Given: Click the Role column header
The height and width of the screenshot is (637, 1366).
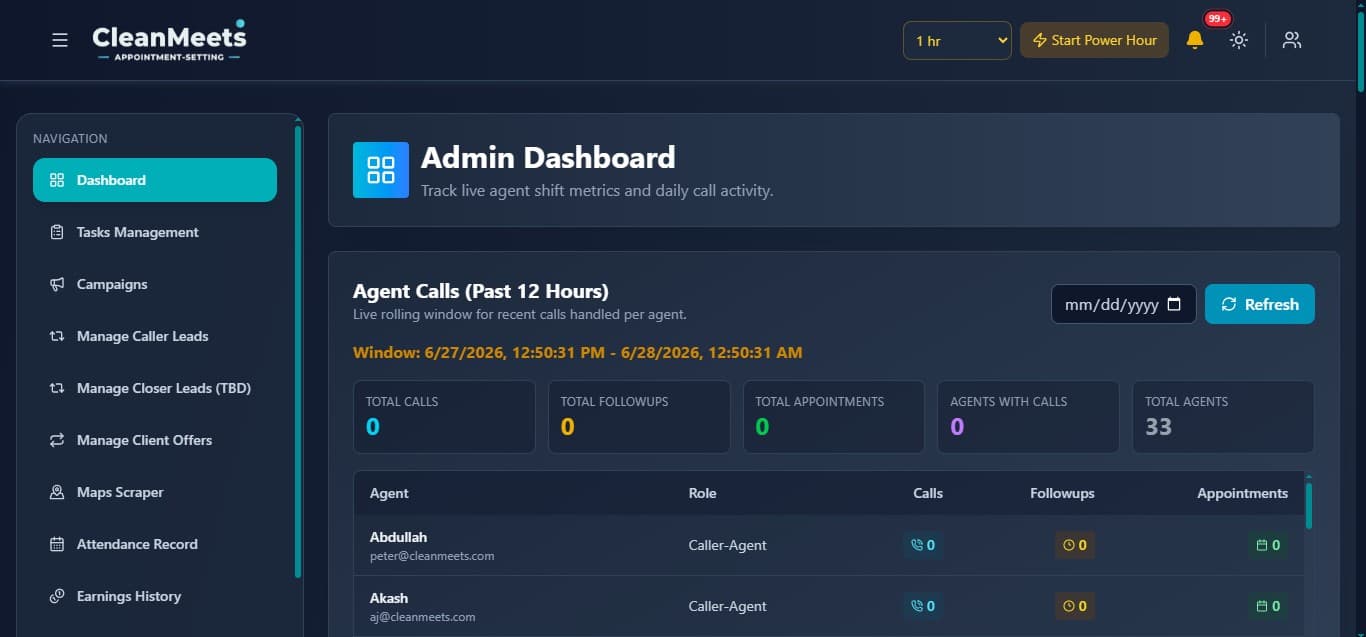Looking at the screenshot, I should coord(702,493).
